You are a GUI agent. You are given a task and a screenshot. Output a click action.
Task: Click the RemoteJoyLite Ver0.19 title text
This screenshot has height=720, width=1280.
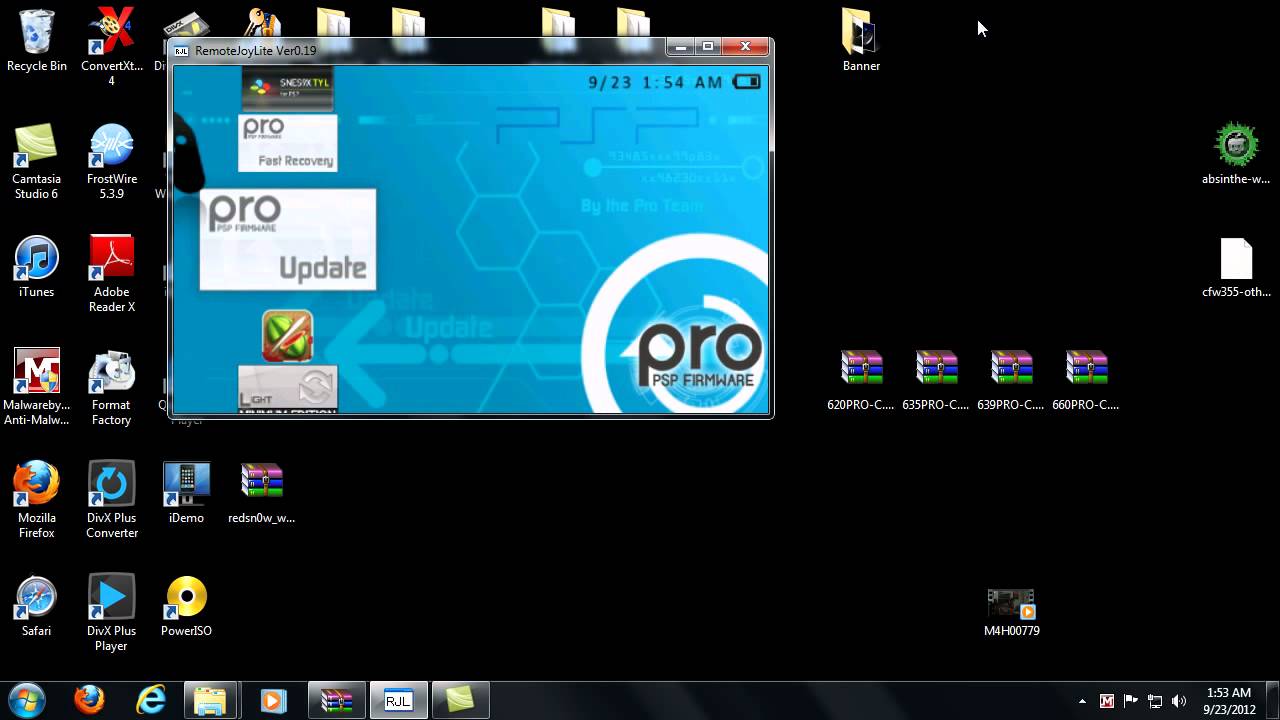(255, 51)
